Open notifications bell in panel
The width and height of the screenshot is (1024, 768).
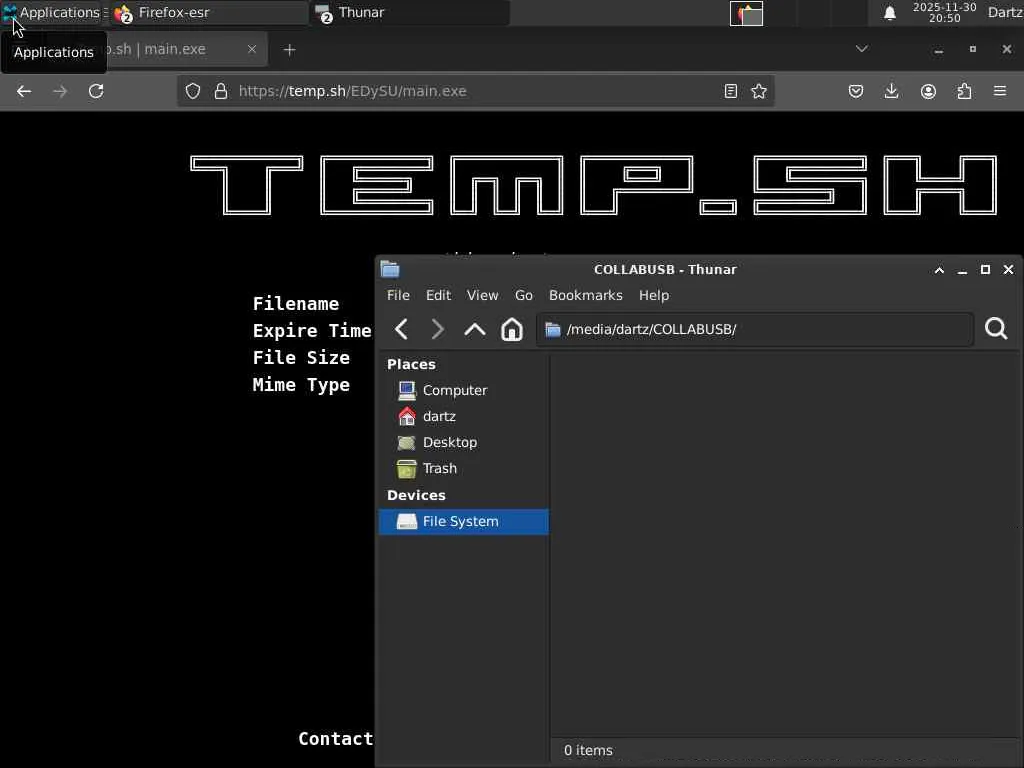[889, 13]
